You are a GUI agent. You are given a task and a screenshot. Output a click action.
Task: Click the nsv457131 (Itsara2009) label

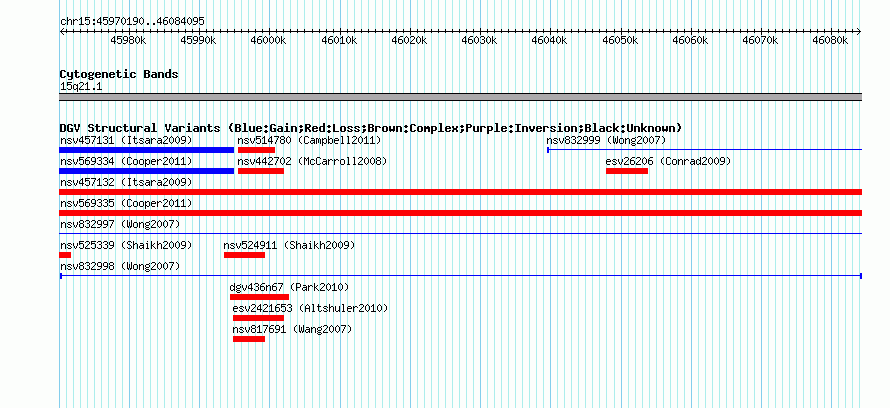(x=126, y=140)
